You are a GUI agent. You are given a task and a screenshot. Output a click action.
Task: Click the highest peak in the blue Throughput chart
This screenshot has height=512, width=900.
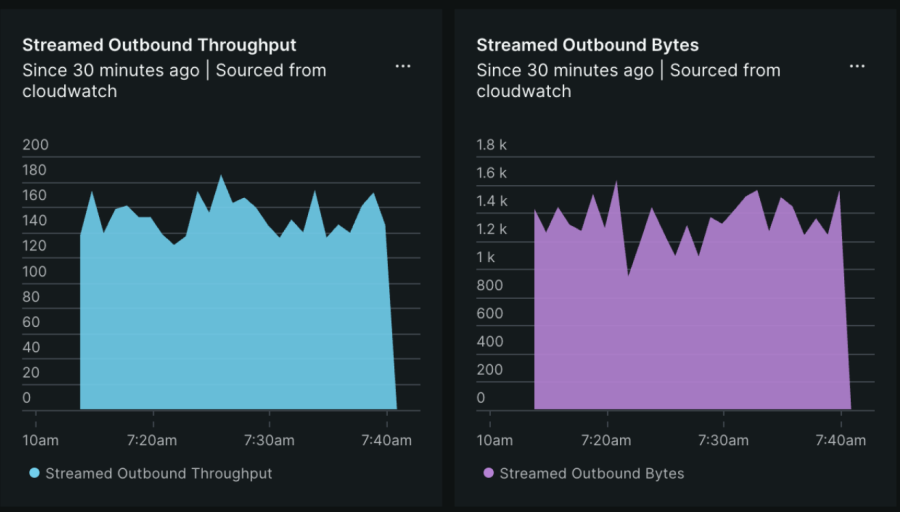pyautogui.click(x=221, y=177)
